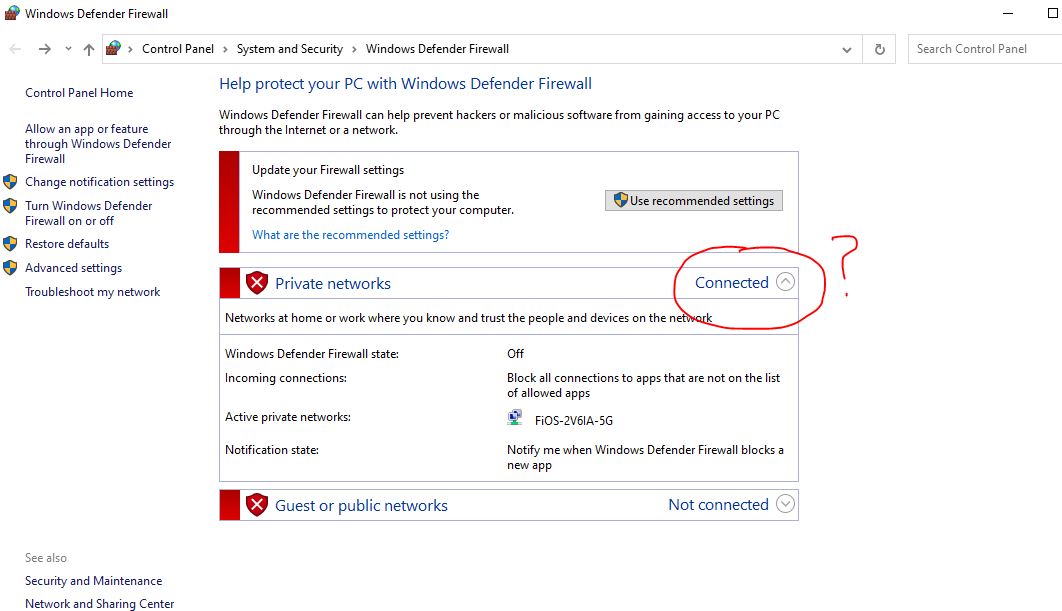Click the shield icon beside Turn Windows Defender Firewall on or off
1062x611 pixels.
10,205
